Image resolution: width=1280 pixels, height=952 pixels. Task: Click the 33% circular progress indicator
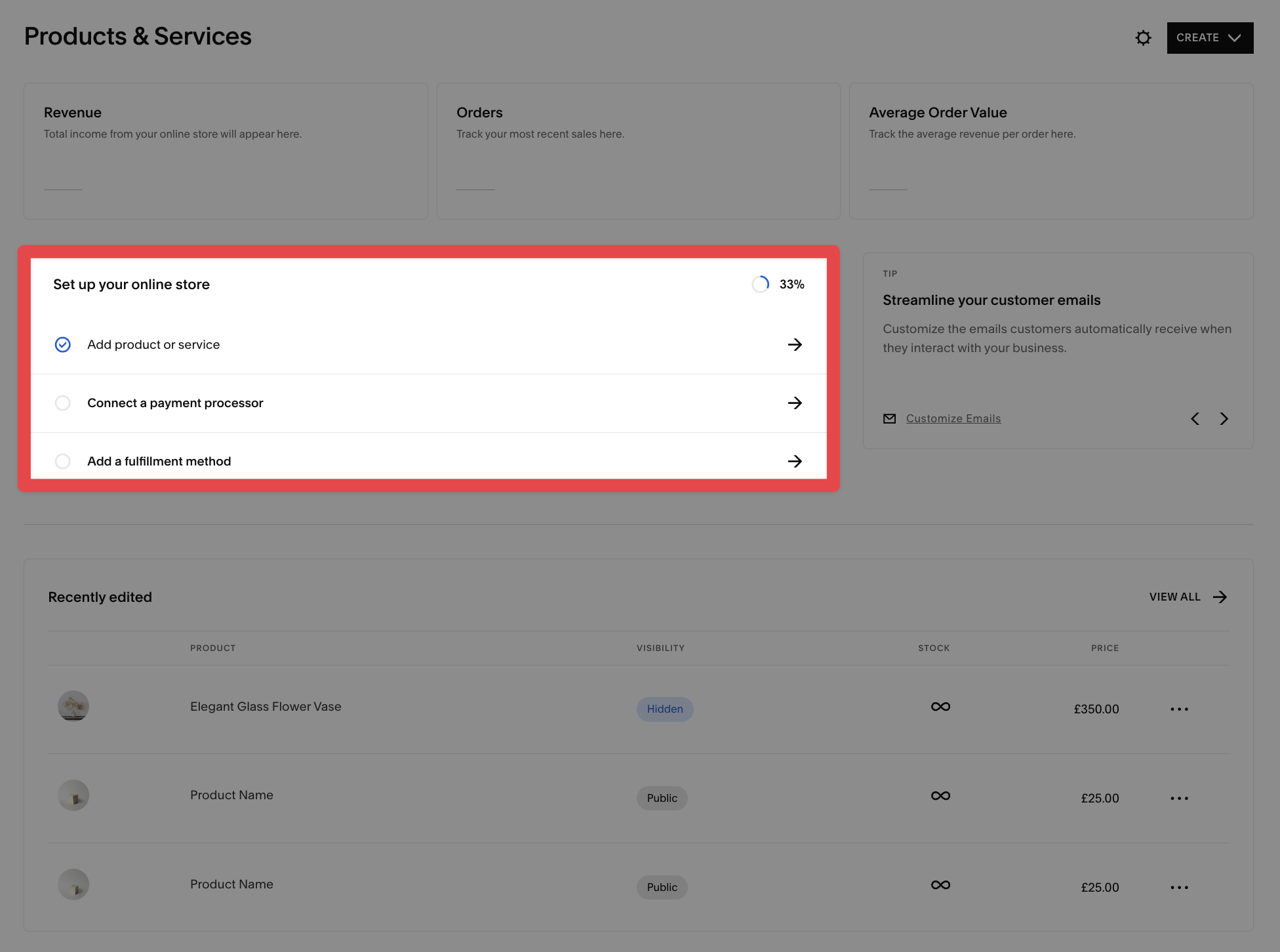click(761, 284)
